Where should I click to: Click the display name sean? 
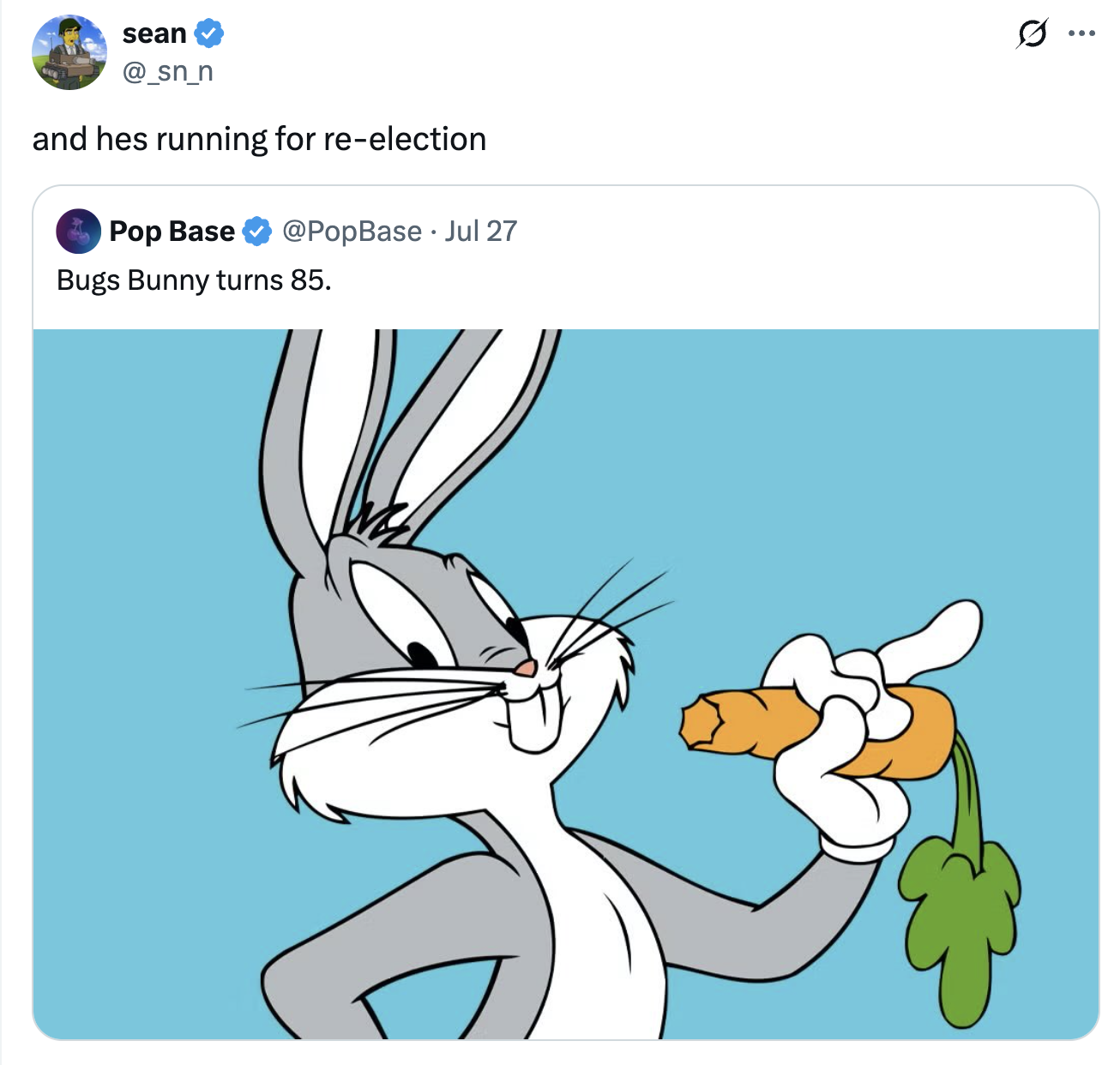coord(154,33)
